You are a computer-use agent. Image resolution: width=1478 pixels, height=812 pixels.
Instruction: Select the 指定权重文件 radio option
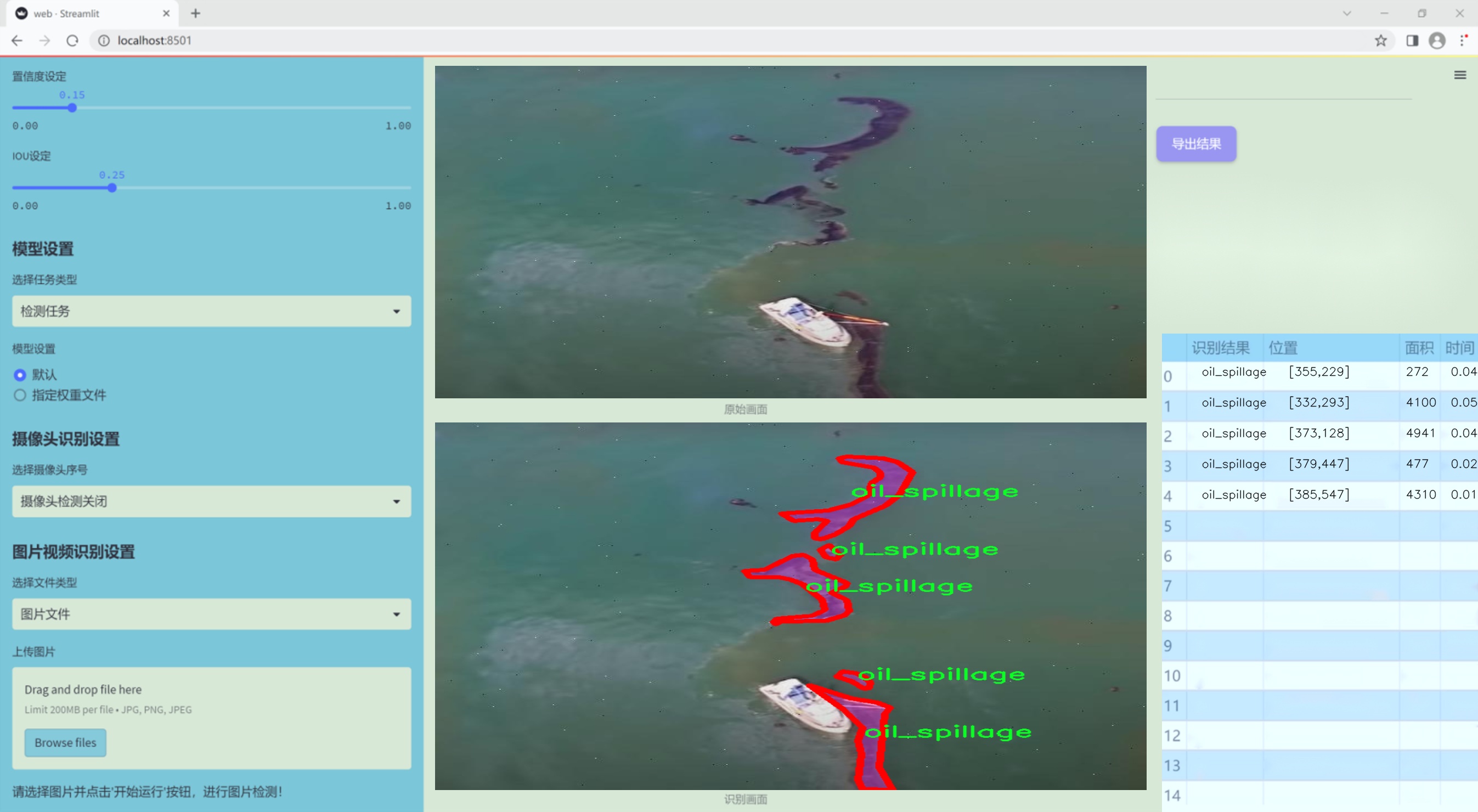(x=20, y=395)
